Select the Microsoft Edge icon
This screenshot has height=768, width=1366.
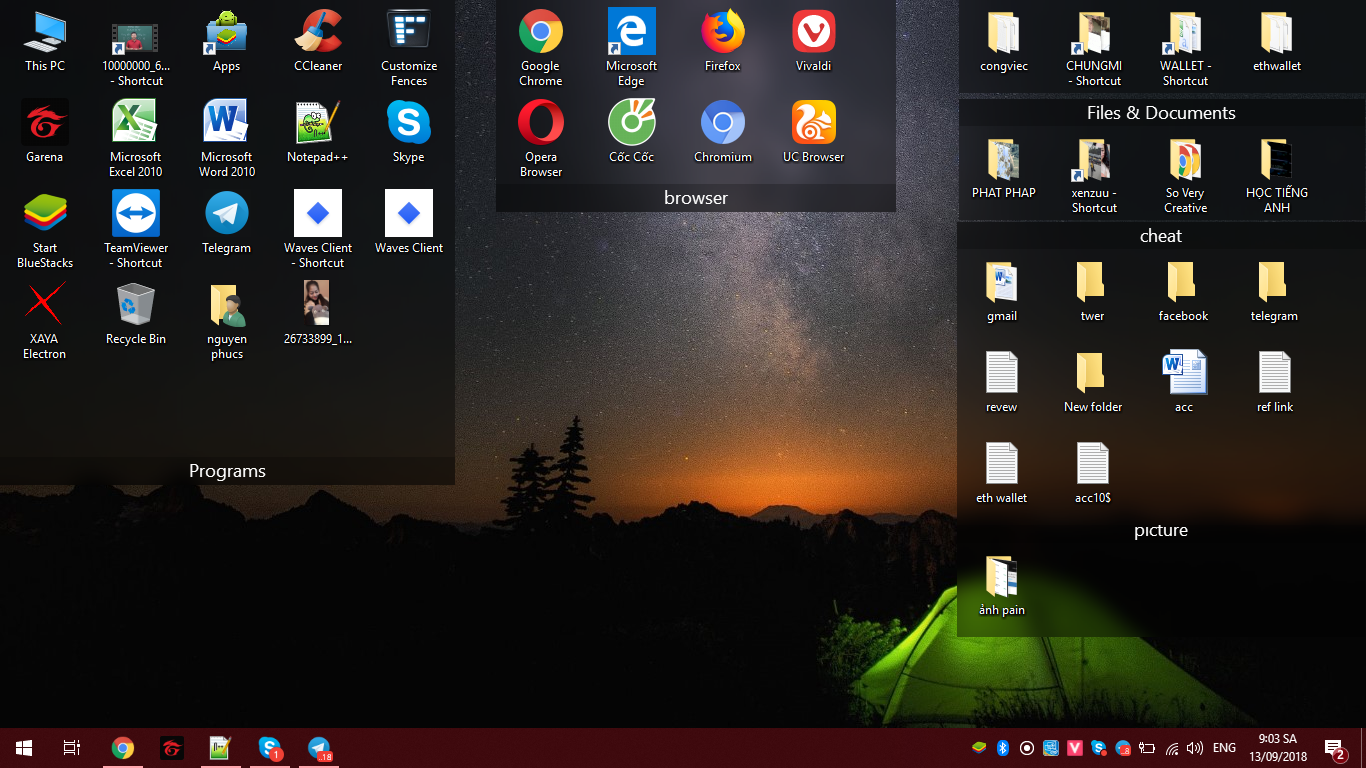pos(632,48)
